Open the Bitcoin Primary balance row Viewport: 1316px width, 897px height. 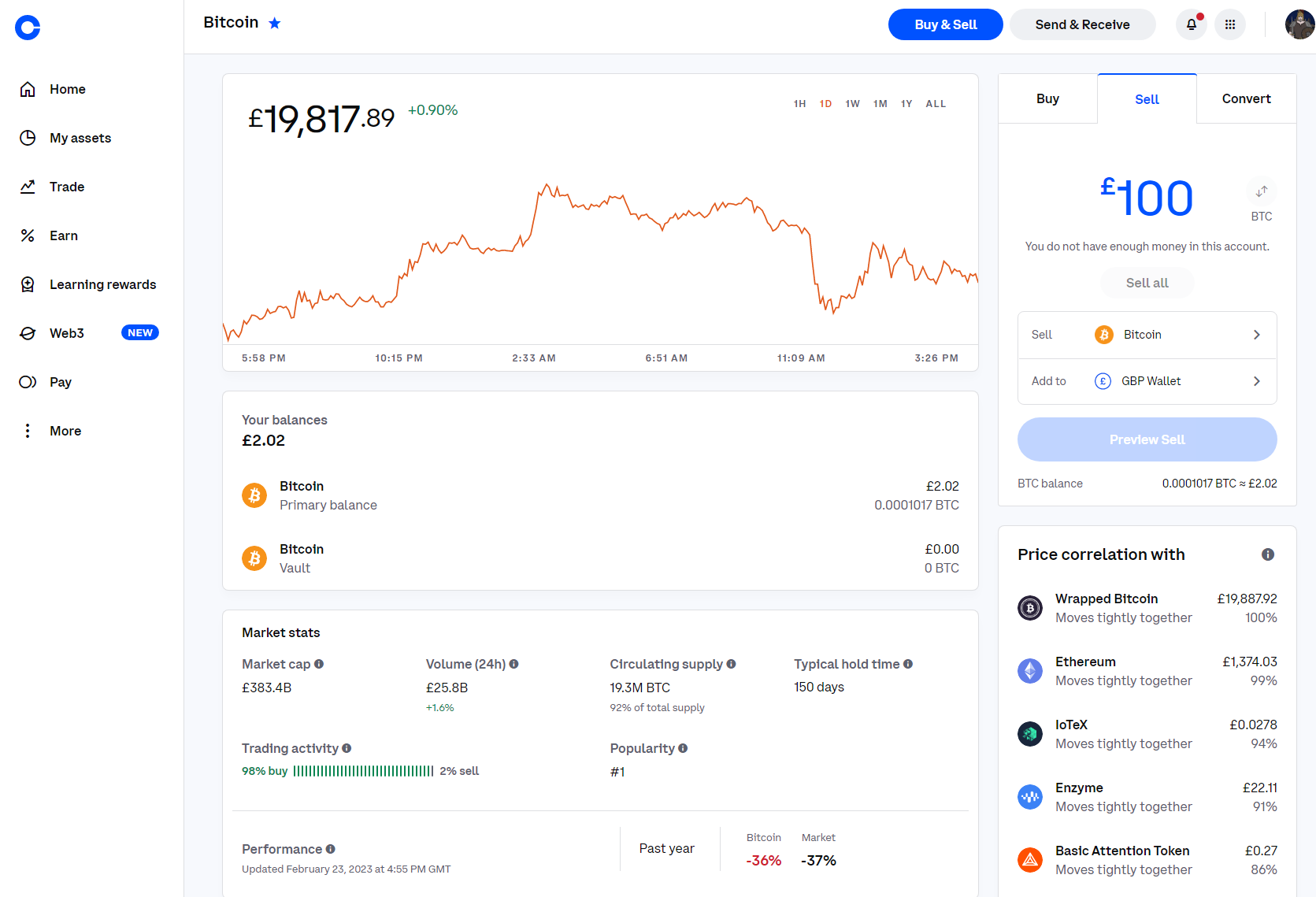[x=600, y=495]
